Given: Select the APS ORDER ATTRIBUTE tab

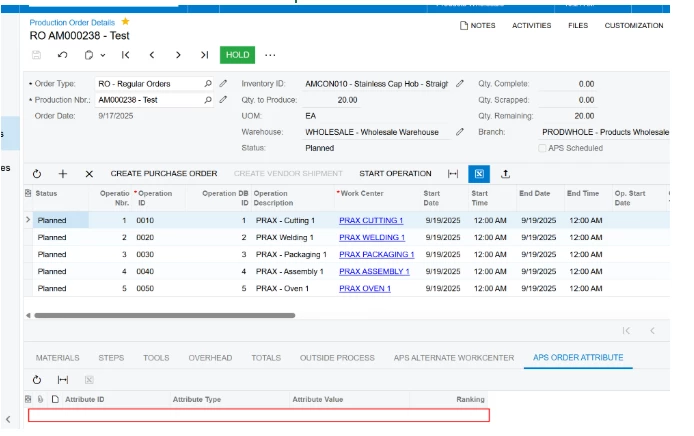Looking at the screenshot, I should coord(578,358).
